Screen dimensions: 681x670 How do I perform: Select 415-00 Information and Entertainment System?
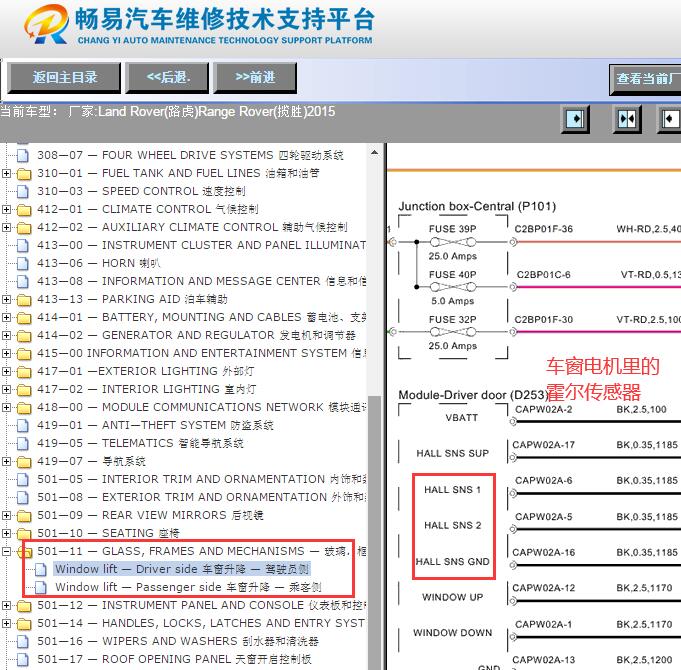coord(202,353)
